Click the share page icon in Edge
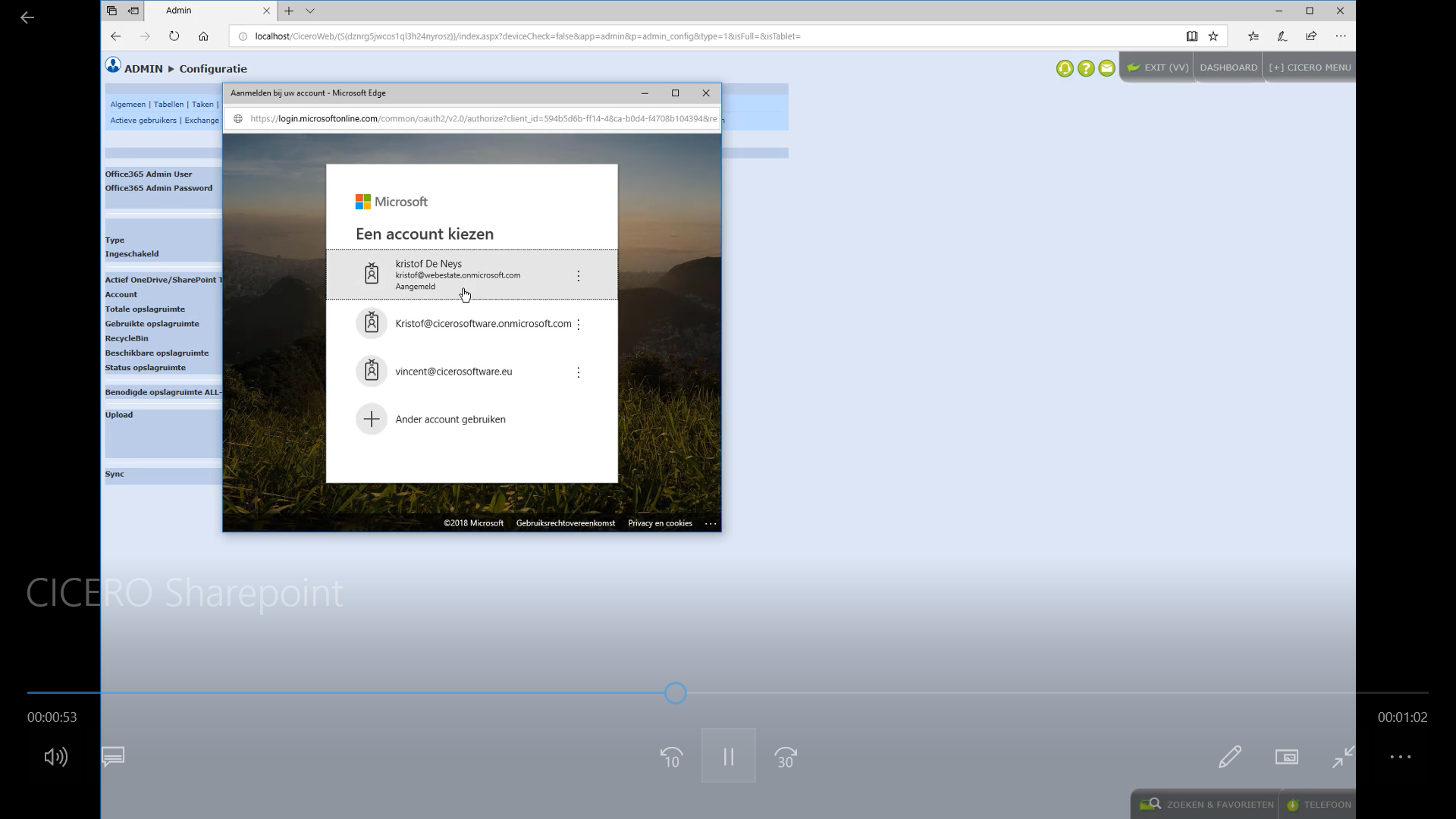Image resolution: width=1456 pixels, height=819 pixels. click(1311, 36)
